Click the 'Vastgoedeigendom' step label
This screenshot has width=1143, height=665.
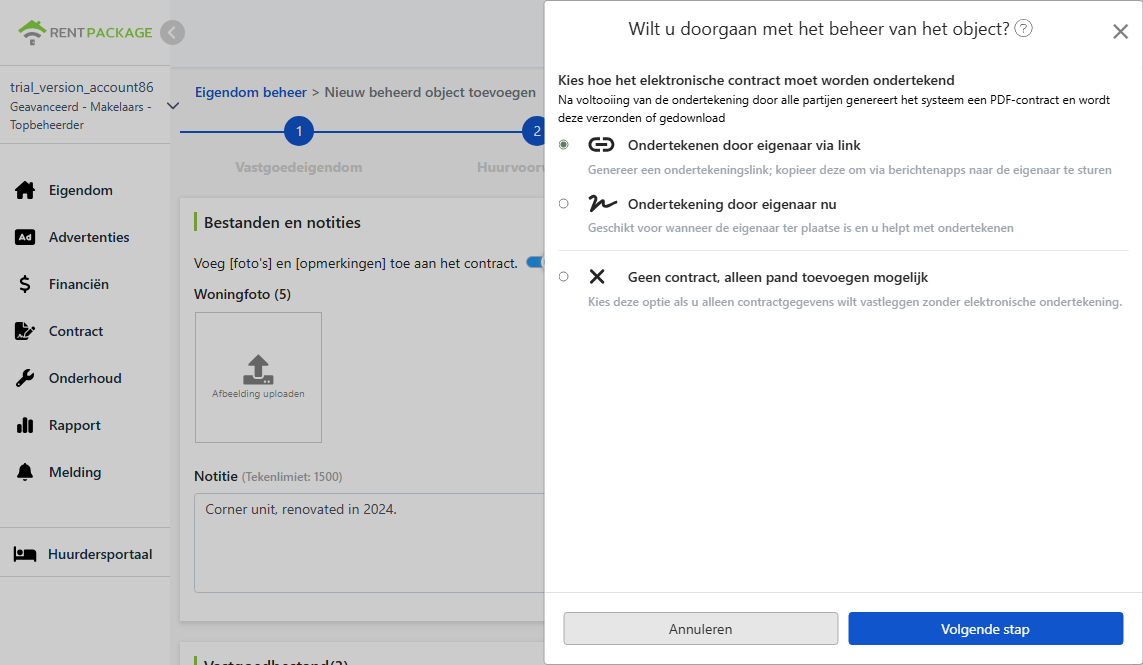click(x=299, y=167)
